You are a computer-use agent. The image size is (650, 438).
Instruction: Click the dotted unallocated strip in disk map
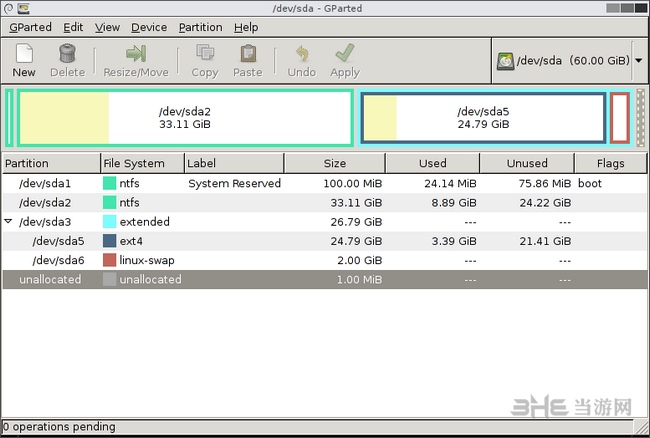pyautogui.click(x=640, y=118)
